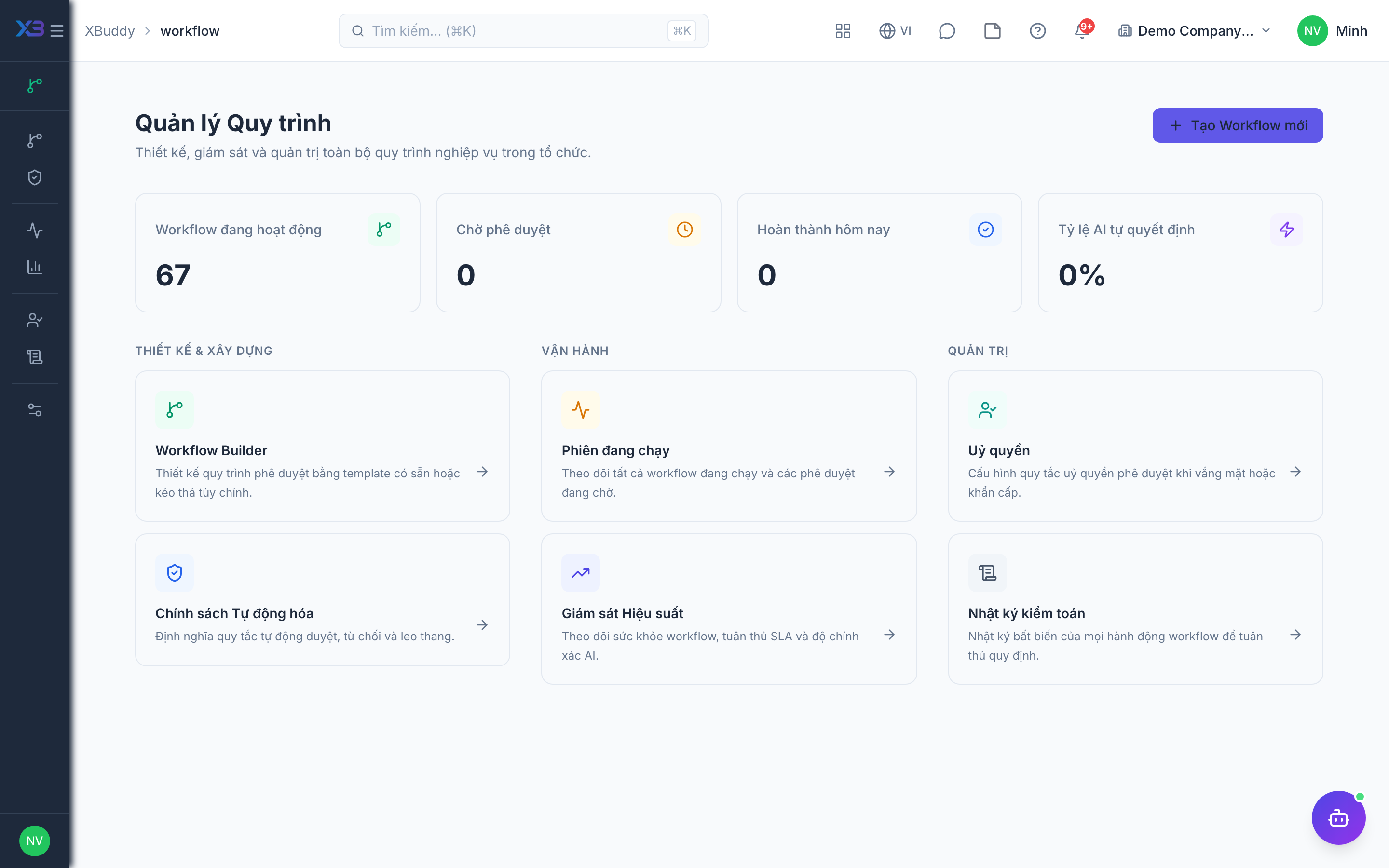Click the Chờ phê duyệt stat card

click(579, 253)
